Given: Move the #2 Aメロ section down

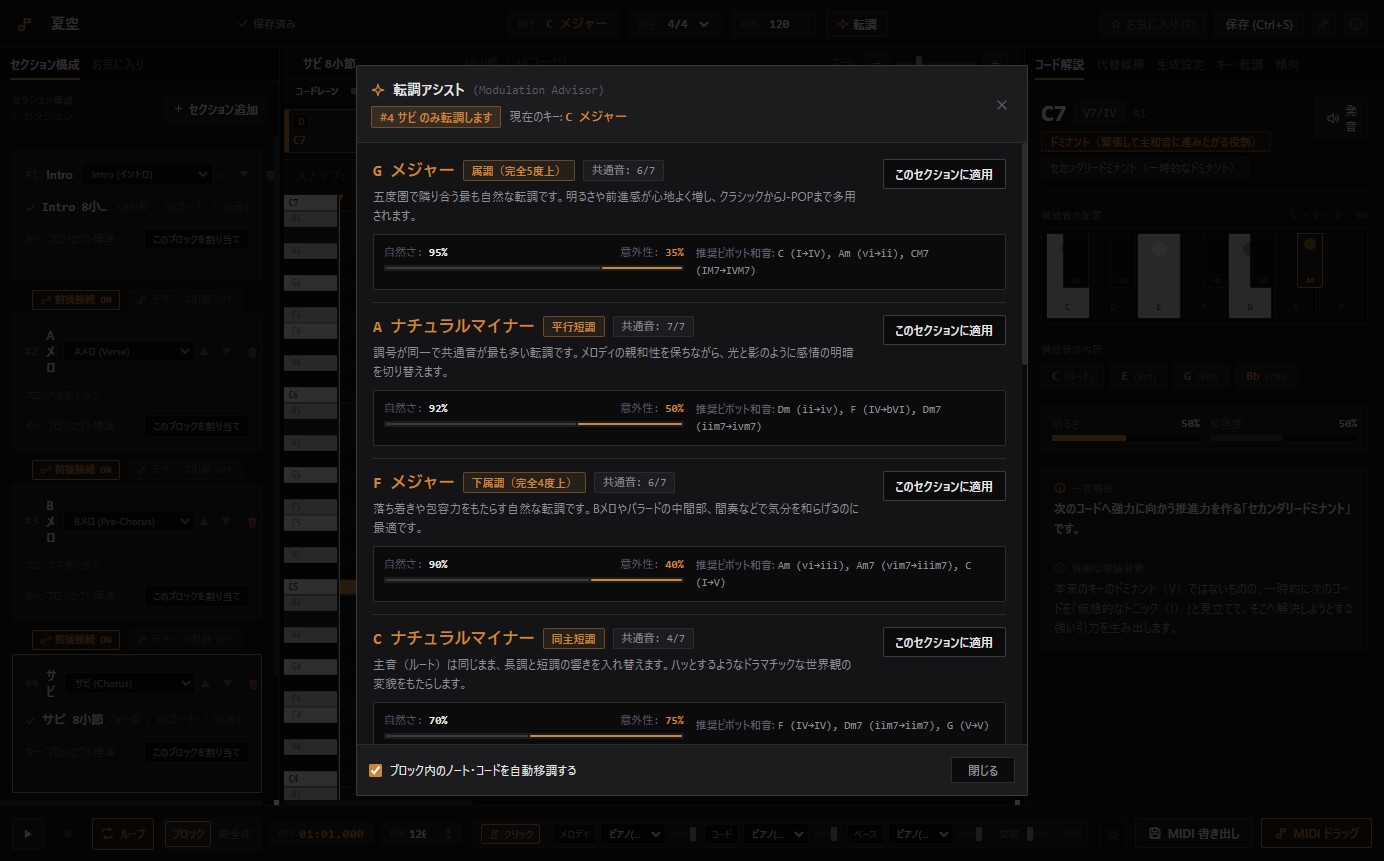Looking at the screenshot, I should tap(227, 352).
